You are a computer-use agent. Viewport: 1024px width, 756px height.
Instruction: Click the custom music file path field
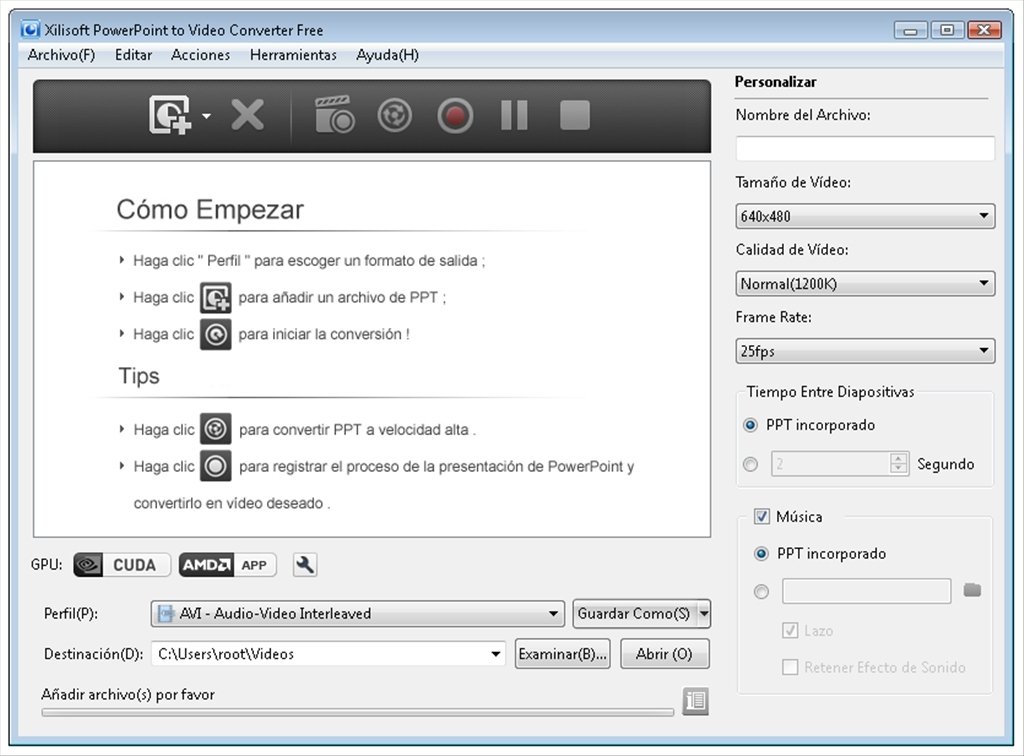pos(867,591)
